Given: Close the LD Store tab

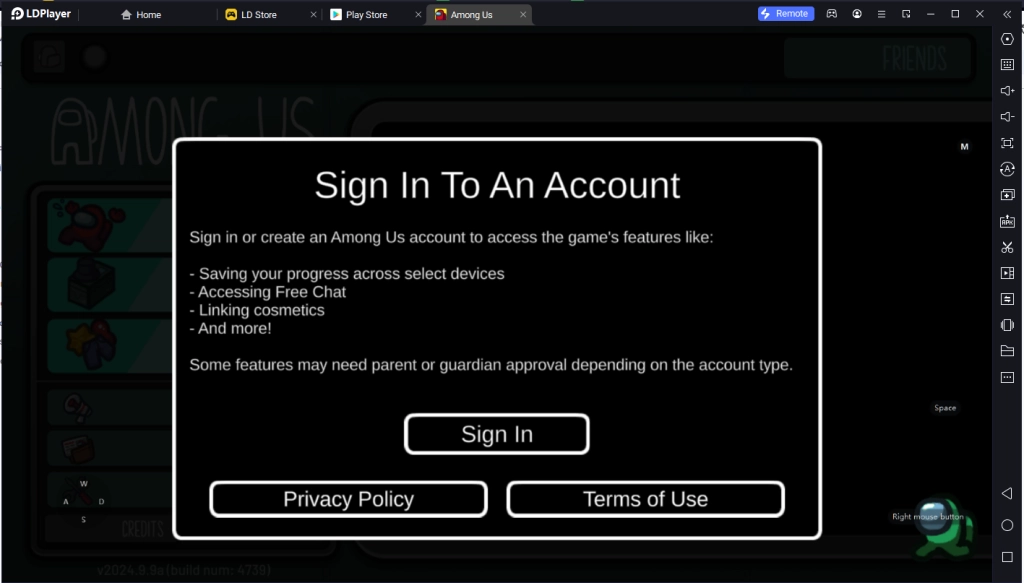Looking at the screenshot, I should [313, 14].
